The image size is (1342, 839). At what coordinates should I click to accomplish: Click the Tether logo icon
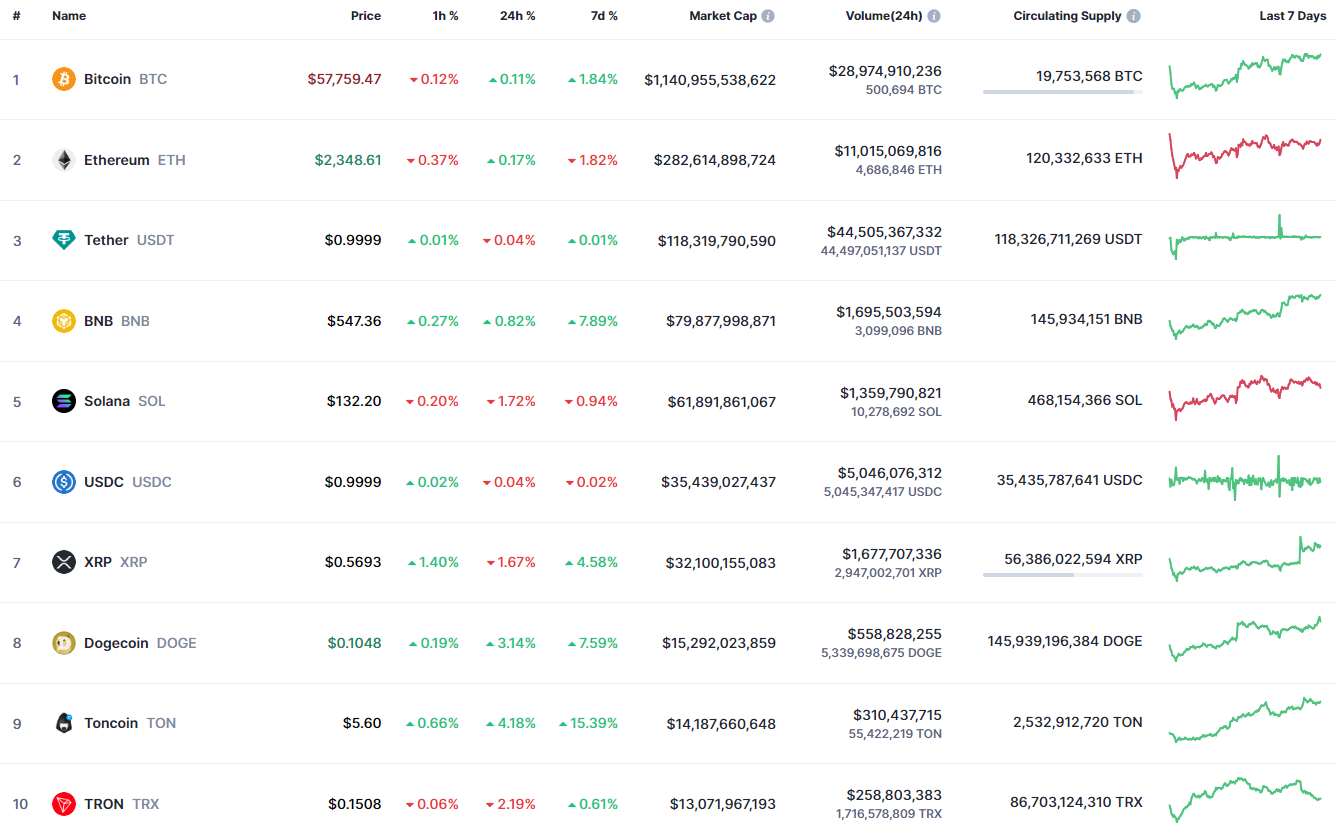tap(64, 240)
